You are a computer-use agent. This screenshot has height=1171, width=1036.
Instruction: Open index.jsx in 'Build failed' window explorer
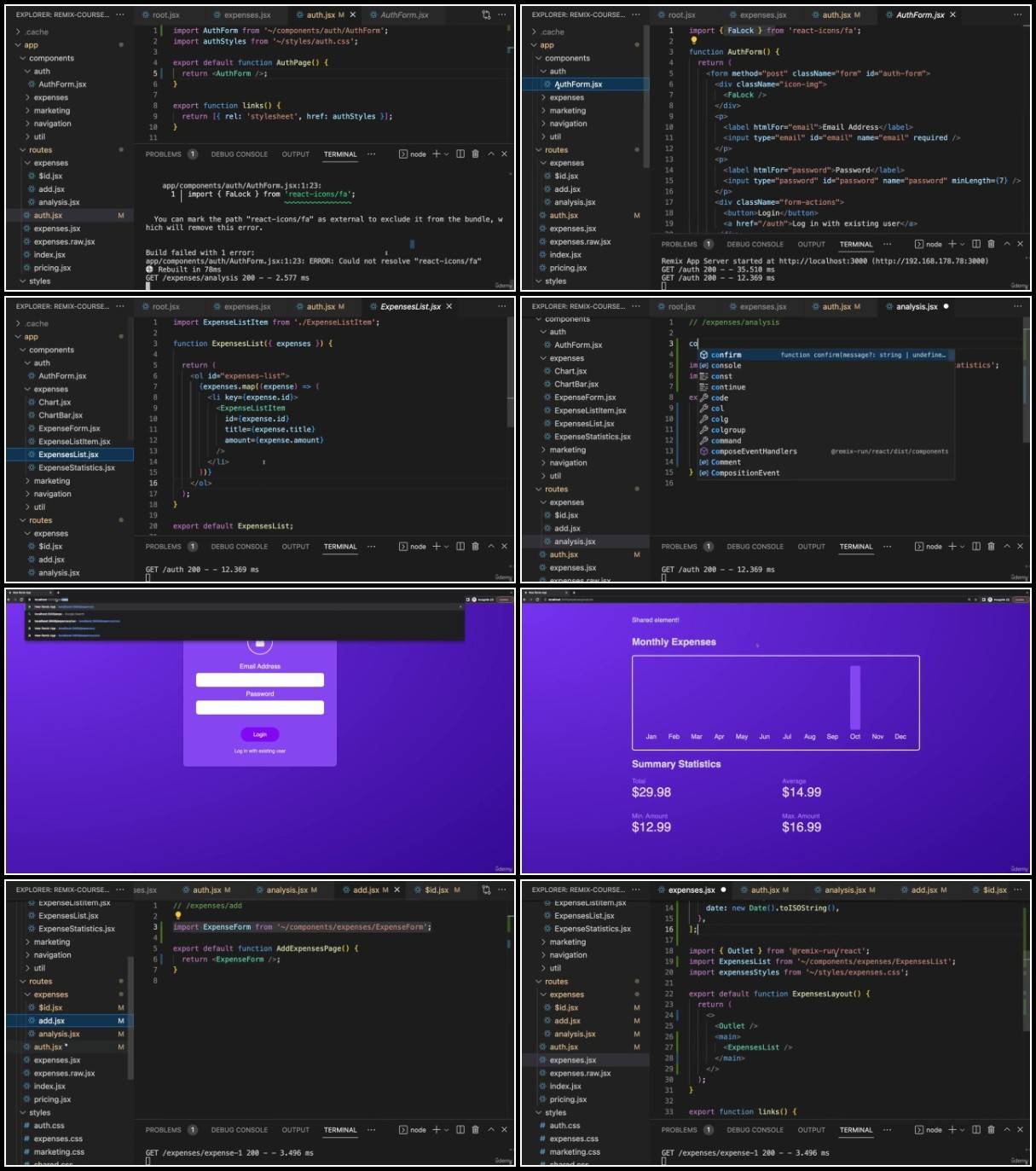(49, 255)
